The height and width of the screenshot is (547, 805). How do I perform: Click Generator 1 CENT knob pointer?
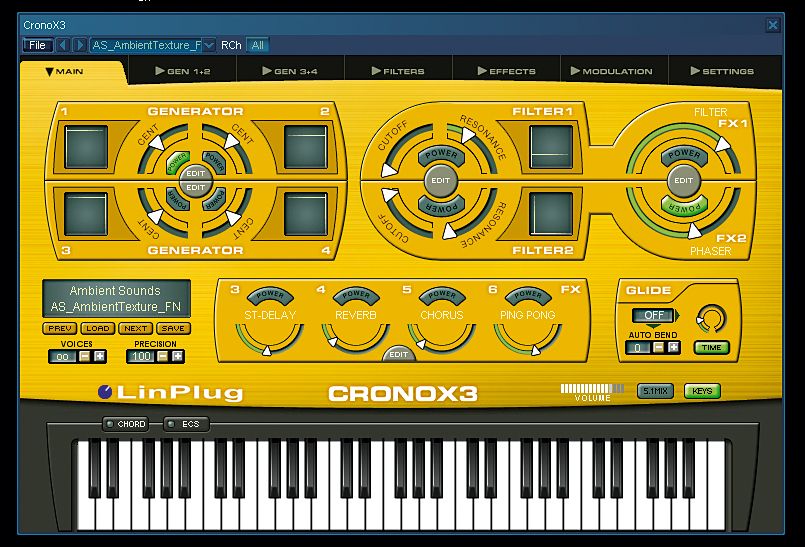pos(156,142)
